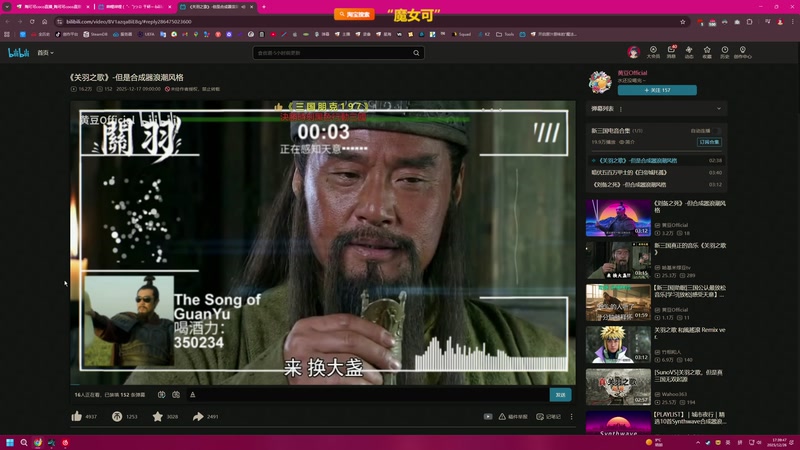Click the bilibili search input field
Viewport: 800px width, 450px height.
pyautogui.click(x=332, y=53)
